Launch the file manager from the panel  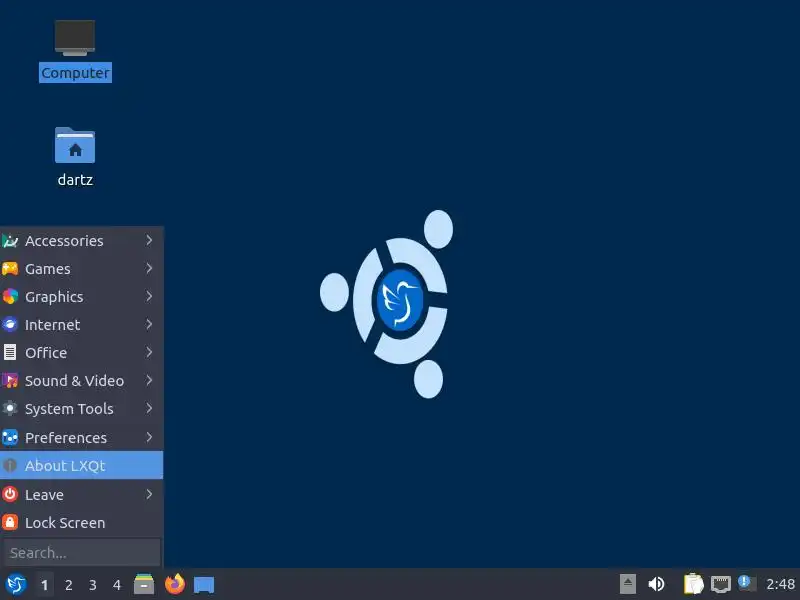pos(144,584)
